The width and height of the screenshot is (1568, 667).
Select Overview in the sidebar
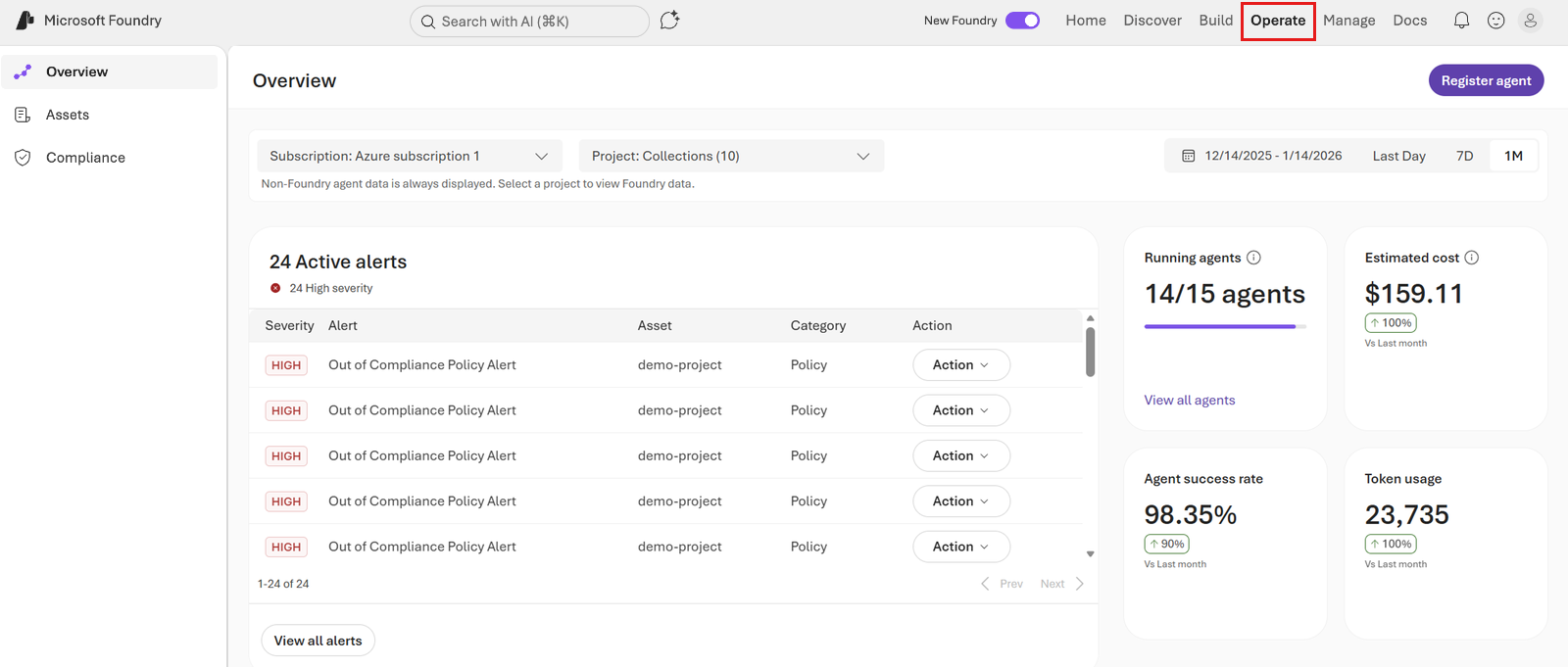pos(110,71)
